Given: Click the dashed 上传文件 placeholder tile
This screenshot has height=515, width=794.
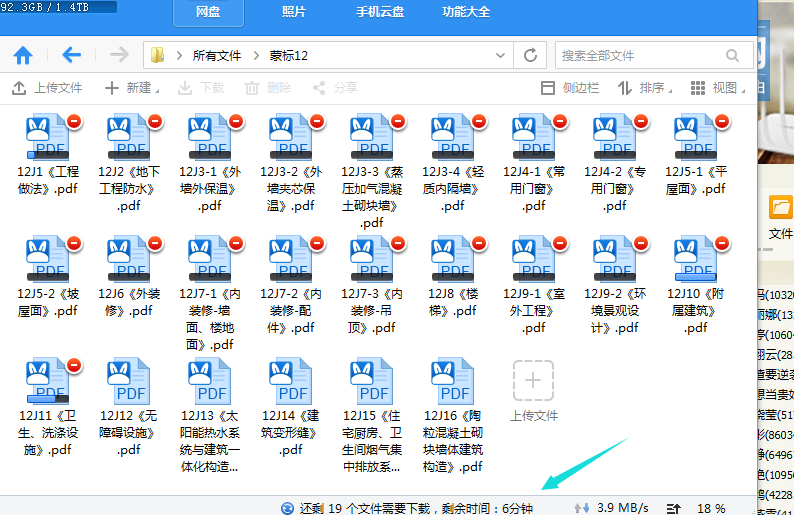Looking at the screenshot, I should [534, 391].
